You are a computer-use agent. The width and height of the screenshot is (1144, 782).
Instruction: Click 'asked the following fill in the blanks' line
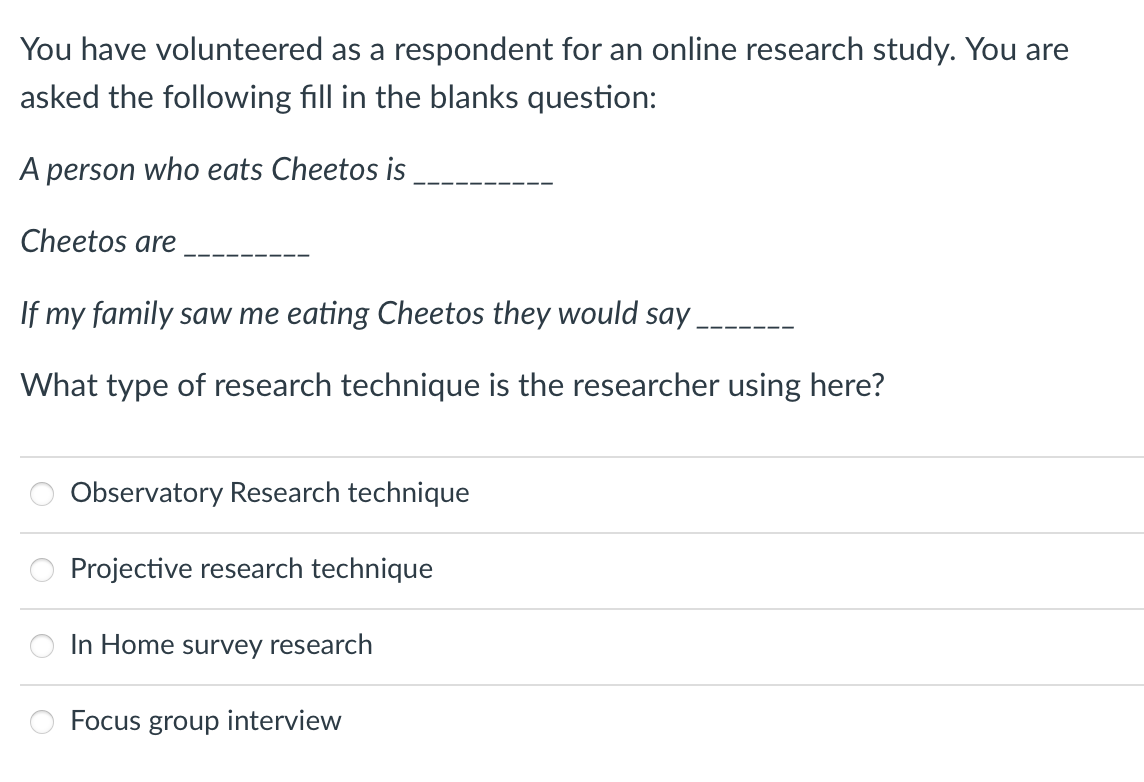coord(338,98)
